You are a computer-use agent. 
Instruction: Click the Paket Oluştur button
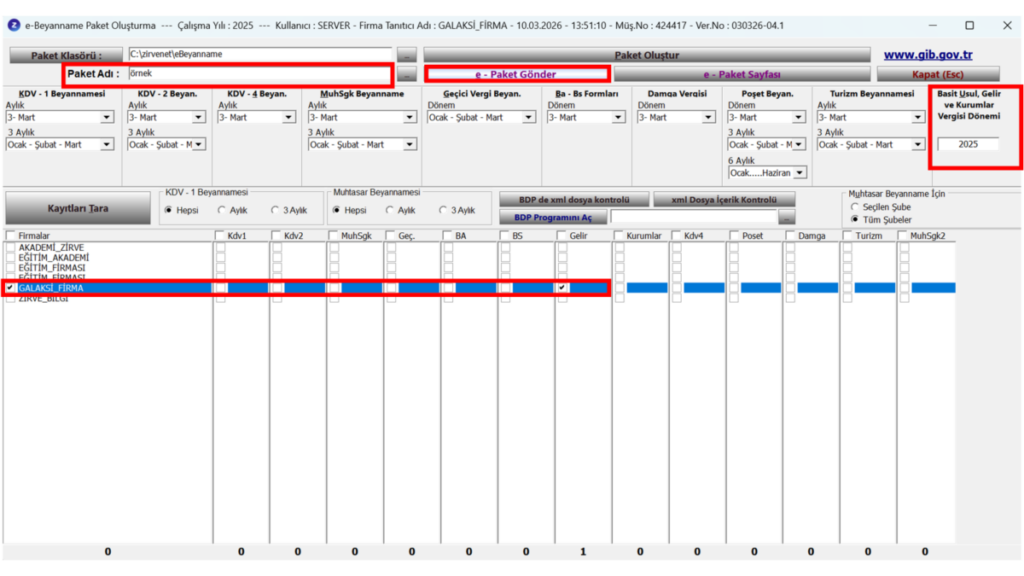[647, 55]
